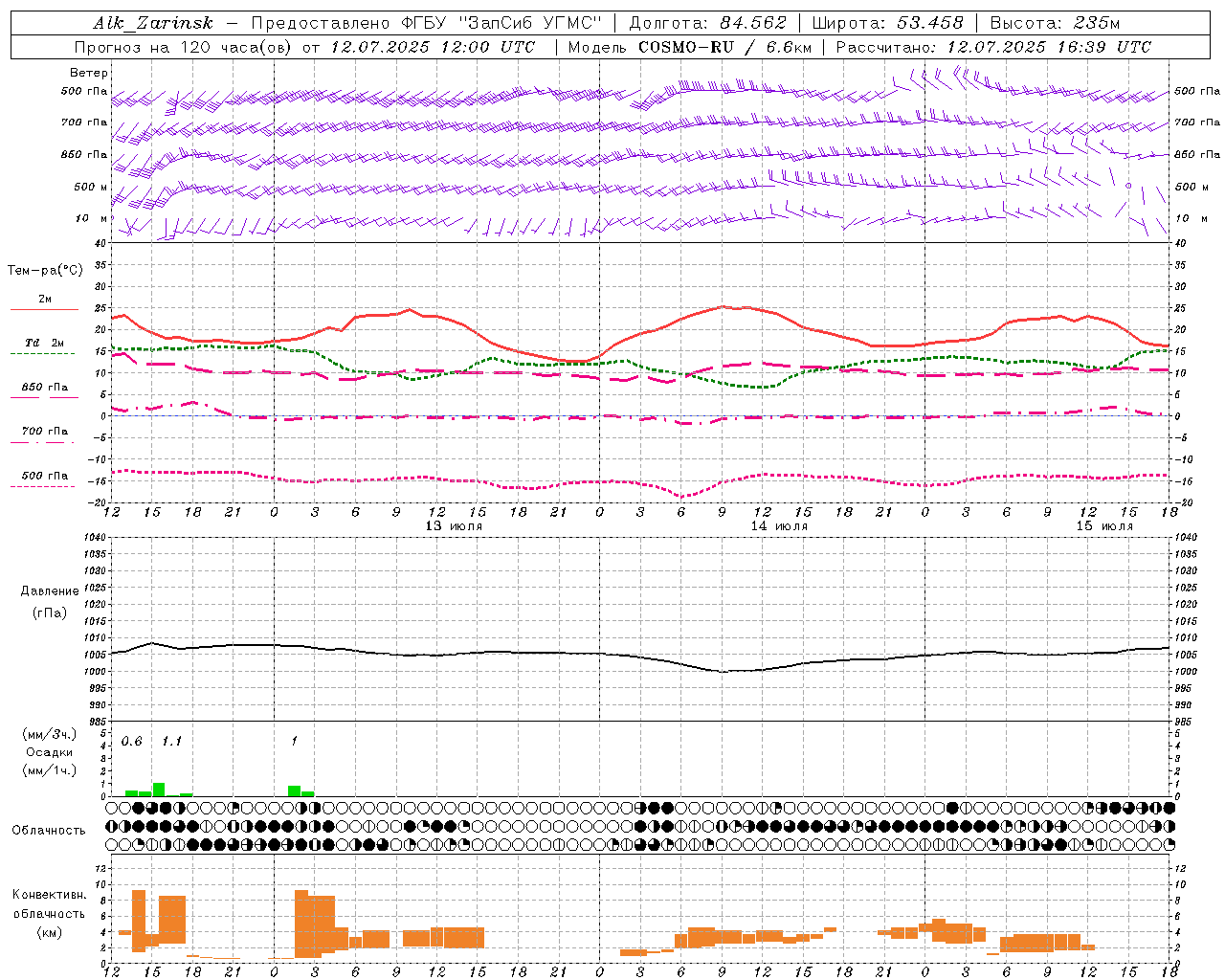Select the forecast start time 12.07.2025 12:00 UTC

point(434,47)
